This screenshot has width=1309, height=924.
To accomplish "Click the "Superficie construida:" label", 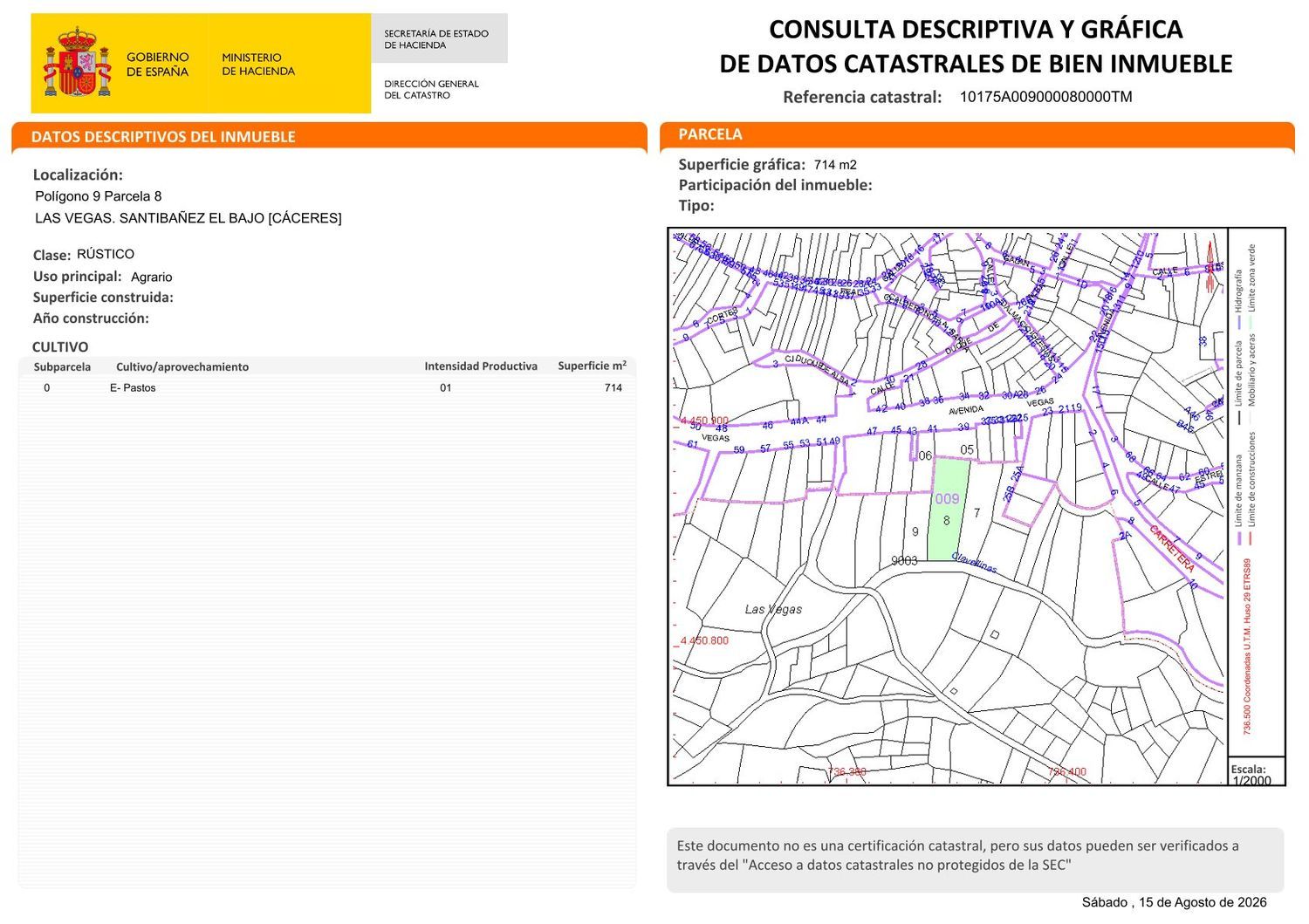I will [x=103, y=298].
